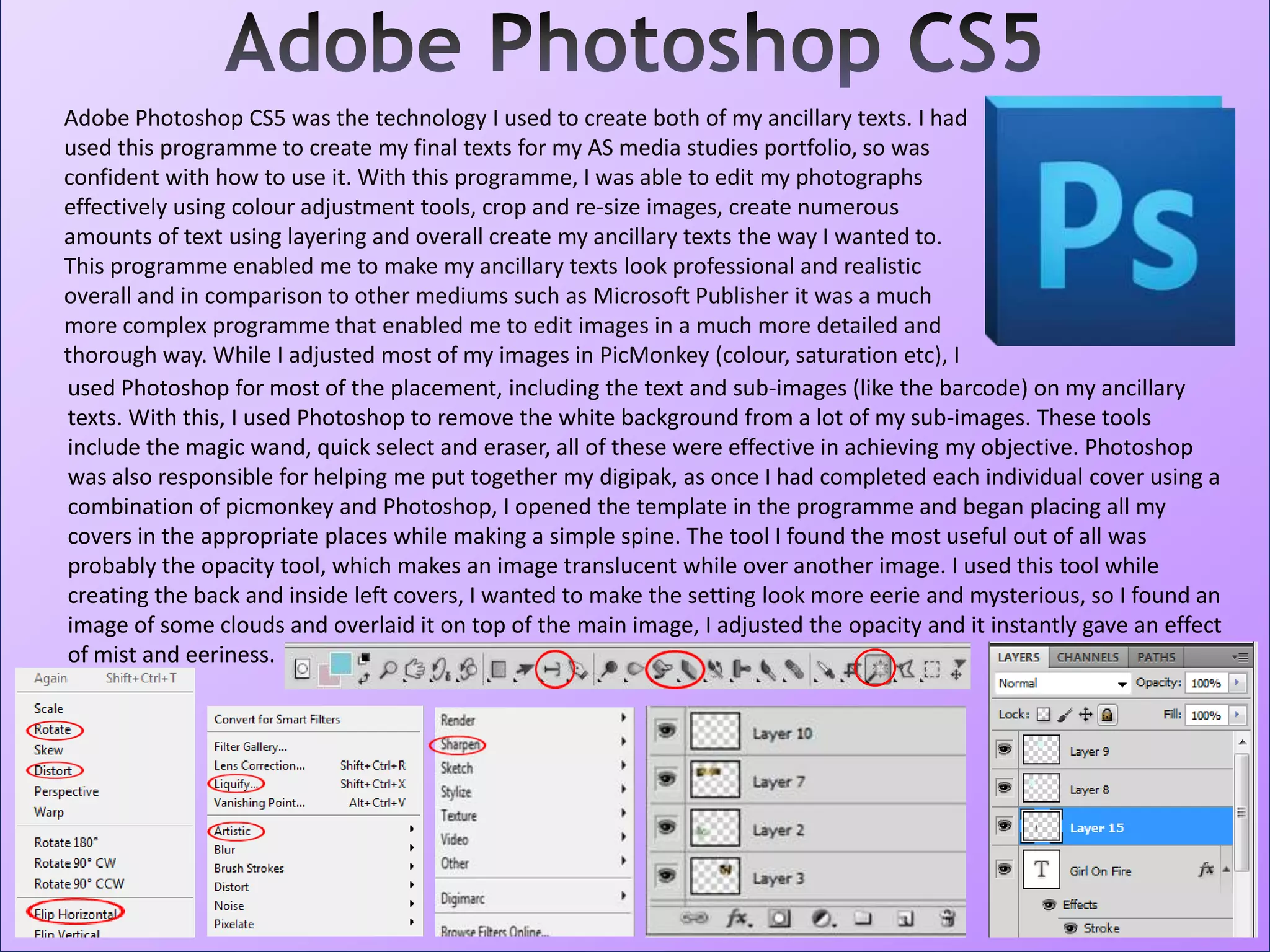The width and height of the screenshot is (1270, 952).
Task: Select the Crop tool
Action: (x=851, y=669)
